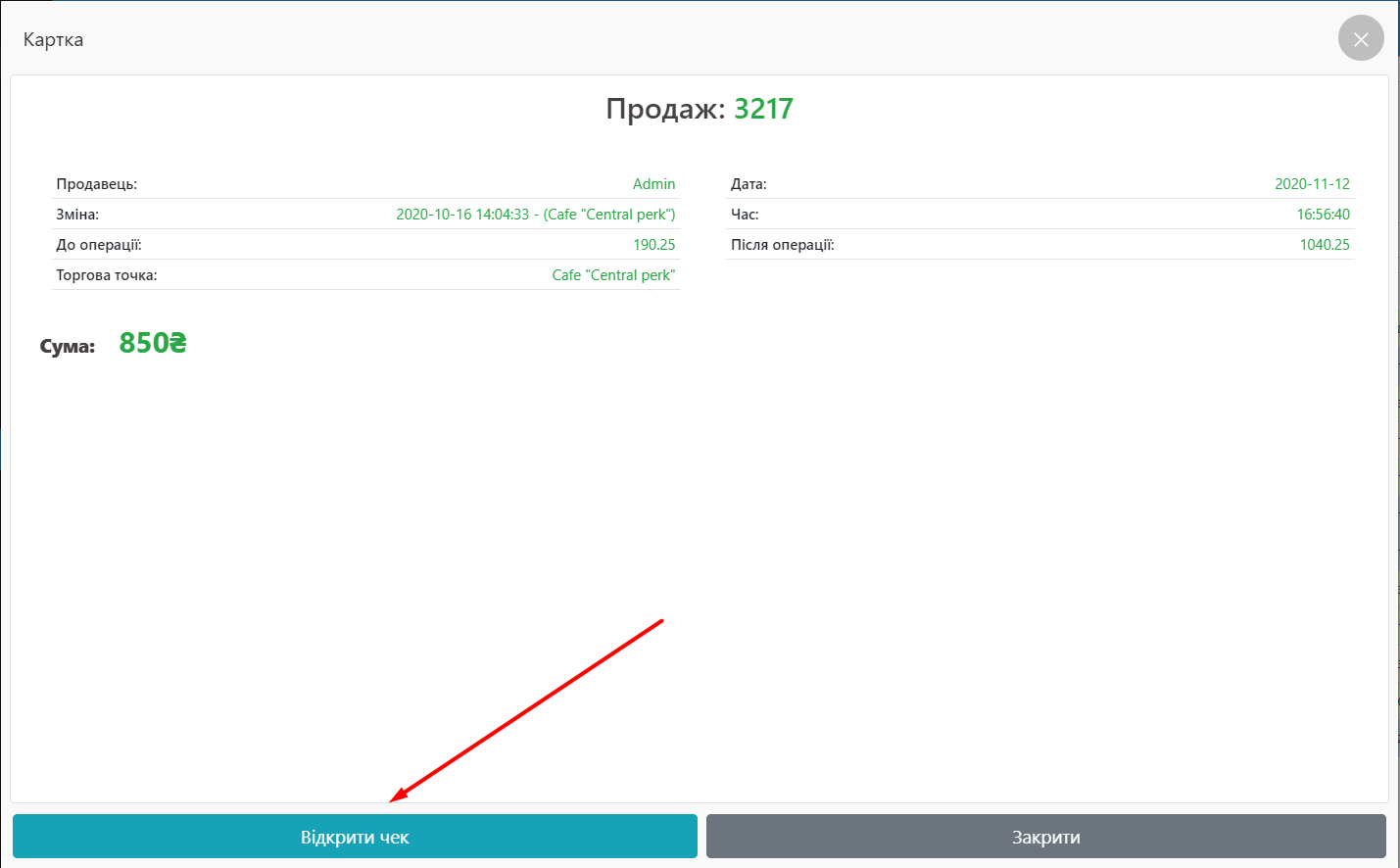Click the Продавець label
1400x868 pixels.
(x=96, y=184)
